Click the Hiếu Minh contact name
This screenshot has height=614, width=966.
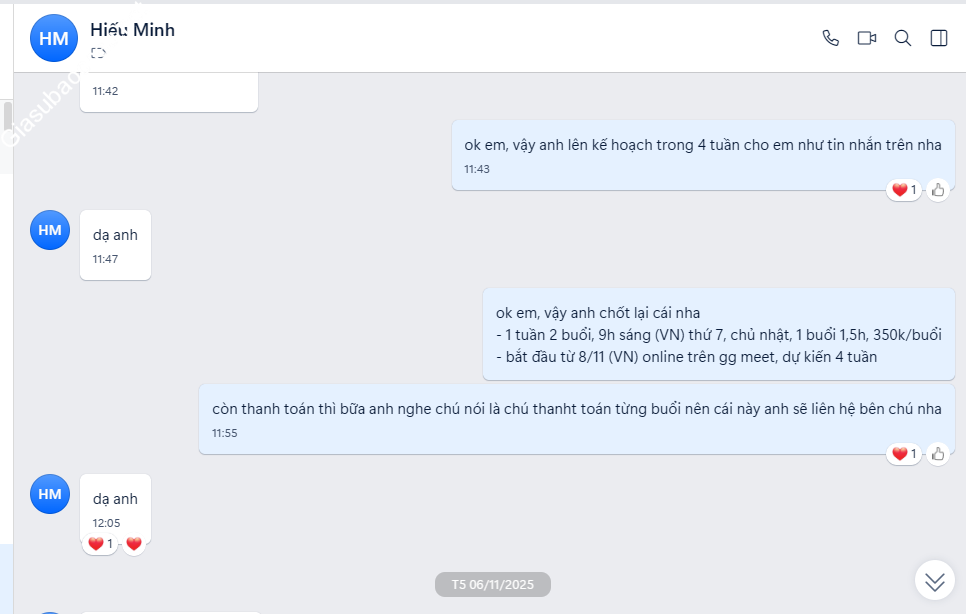132,30
